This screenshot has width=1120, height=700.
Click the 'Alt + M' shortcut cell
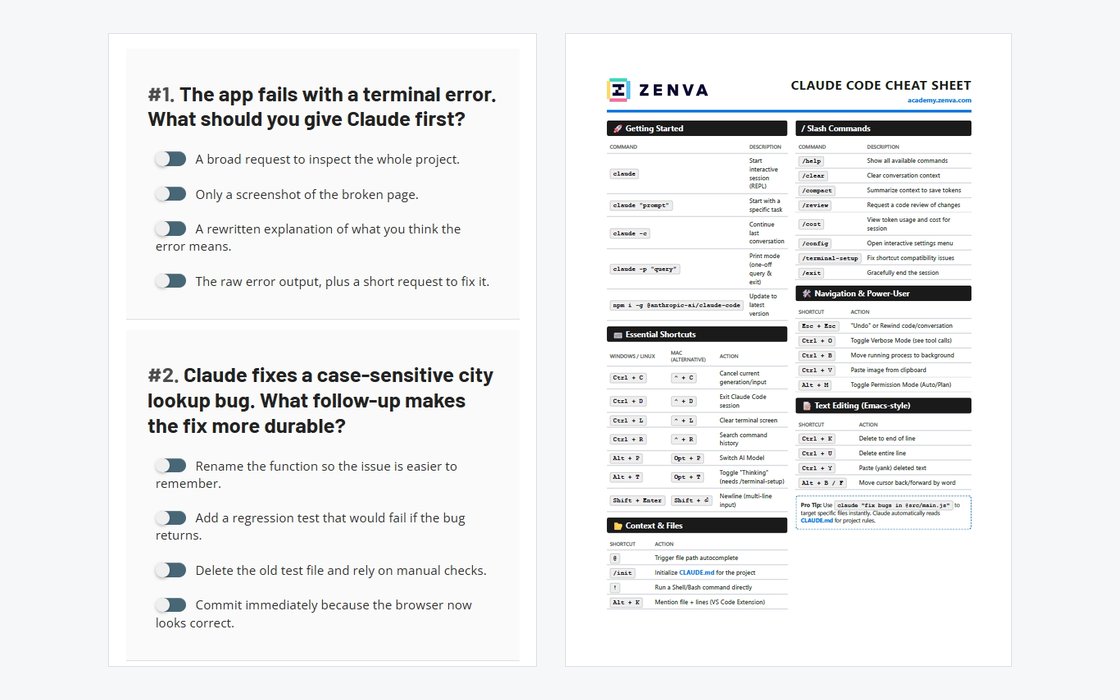point(815,385)
